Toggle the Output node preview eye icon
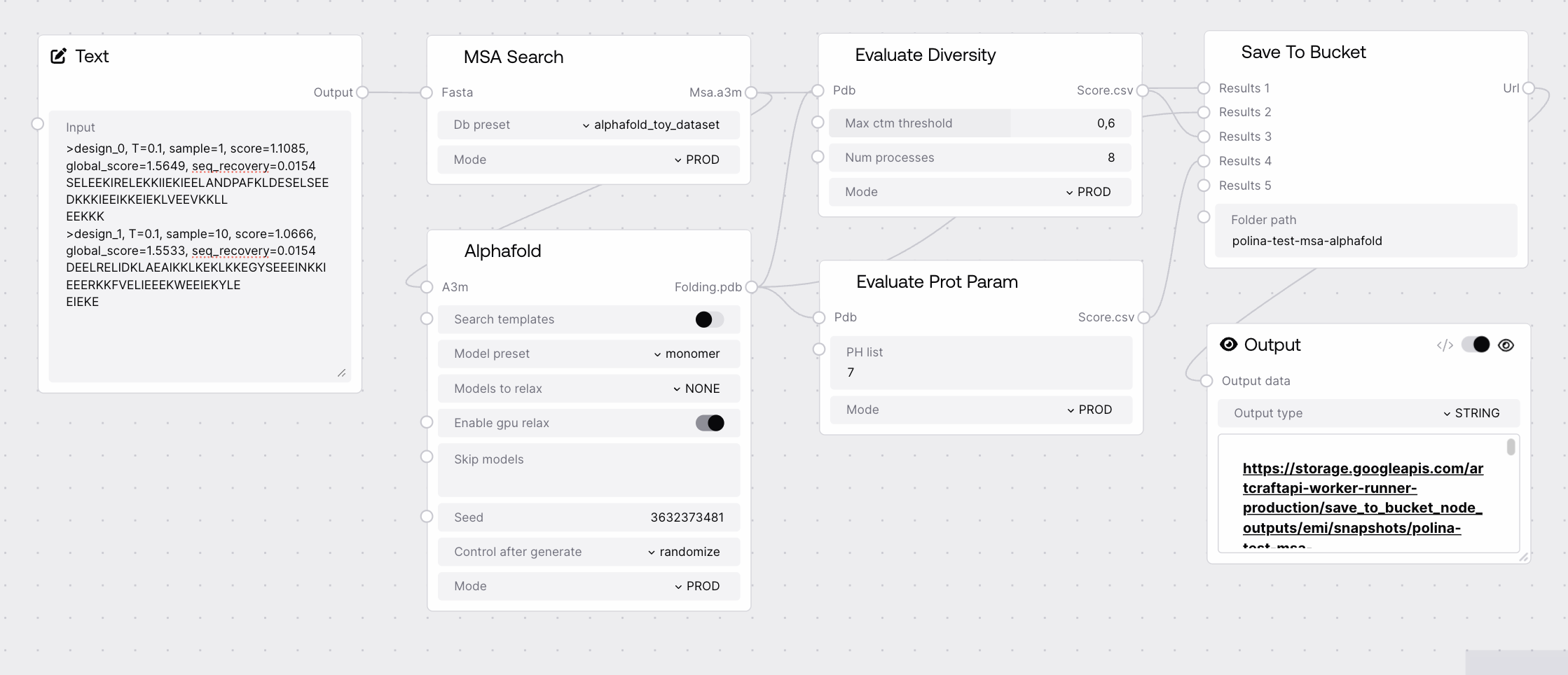This screenshot has width=1568, height=675. point(1506,345)
